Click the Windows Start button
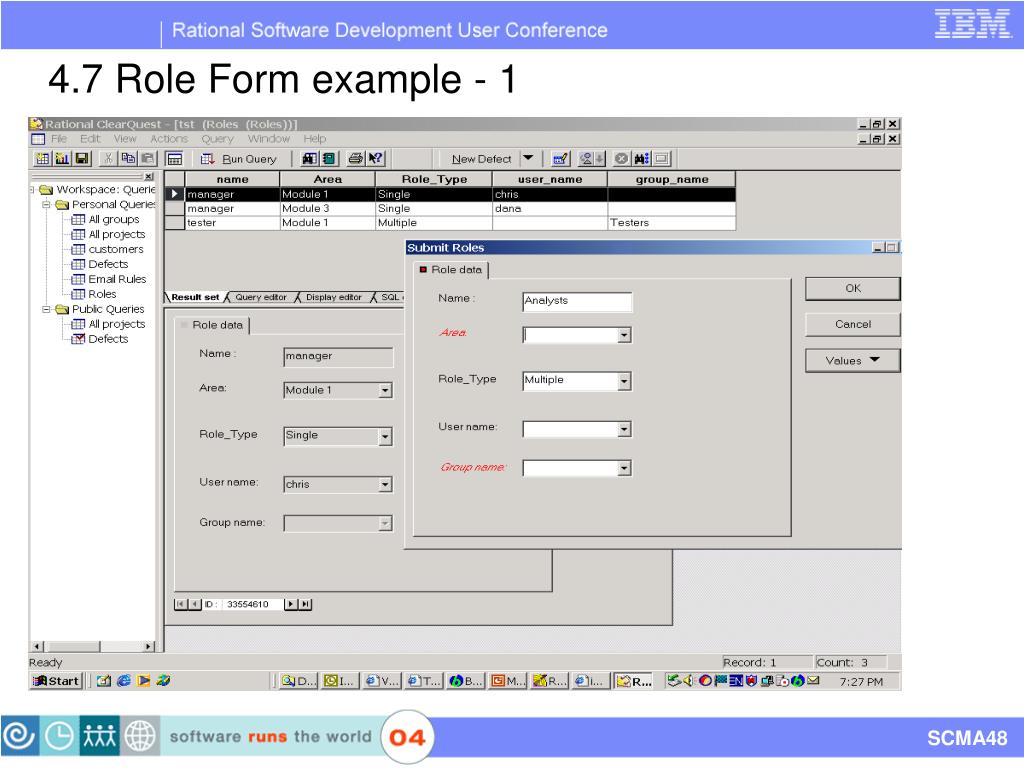This screenshot has height=768, width=1024. point(56,681)
